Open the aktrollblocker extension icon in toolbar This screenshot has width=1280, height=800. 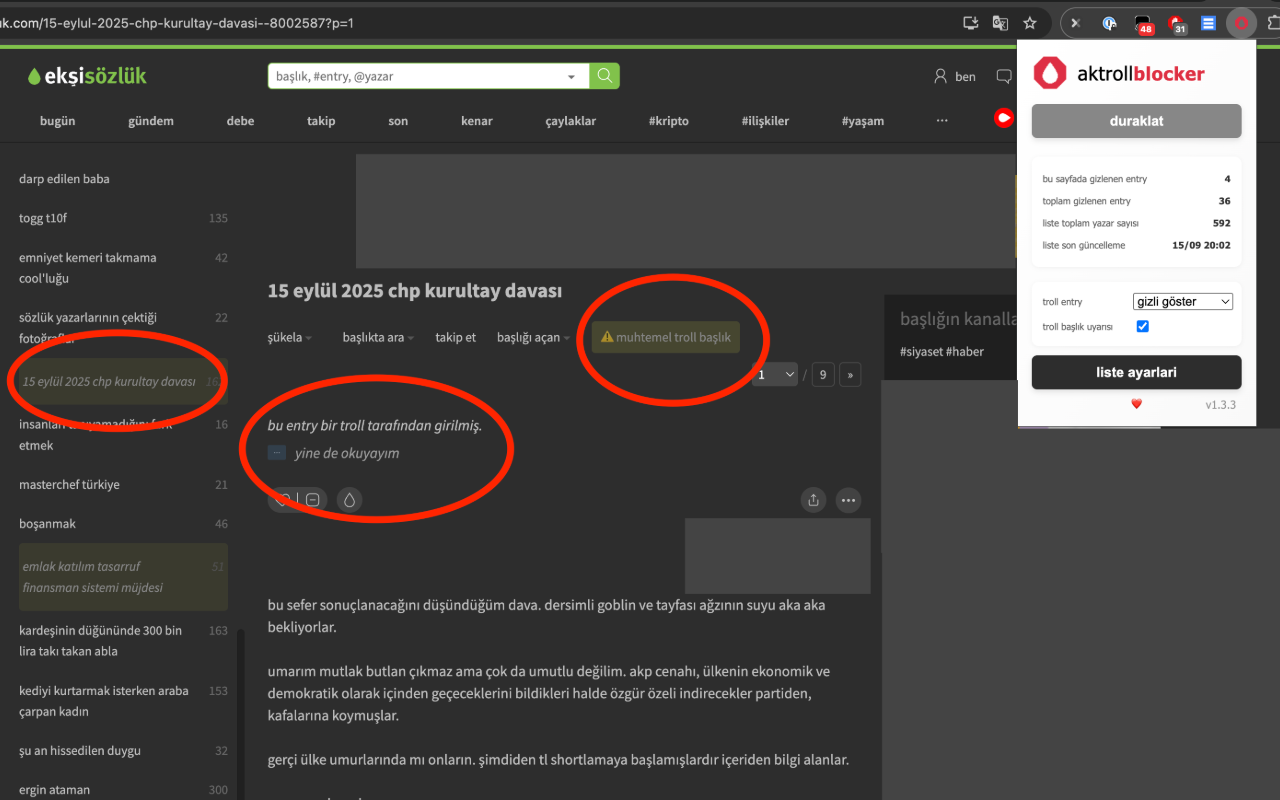pos(1241,22)
